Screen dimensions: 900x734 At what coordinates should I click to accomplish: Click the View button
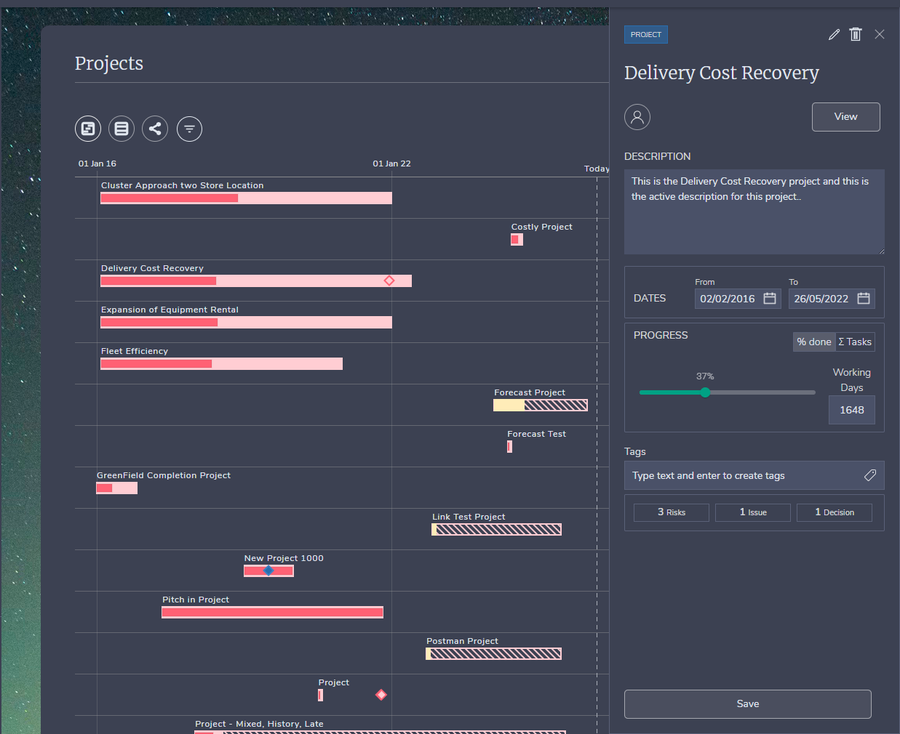845,117
